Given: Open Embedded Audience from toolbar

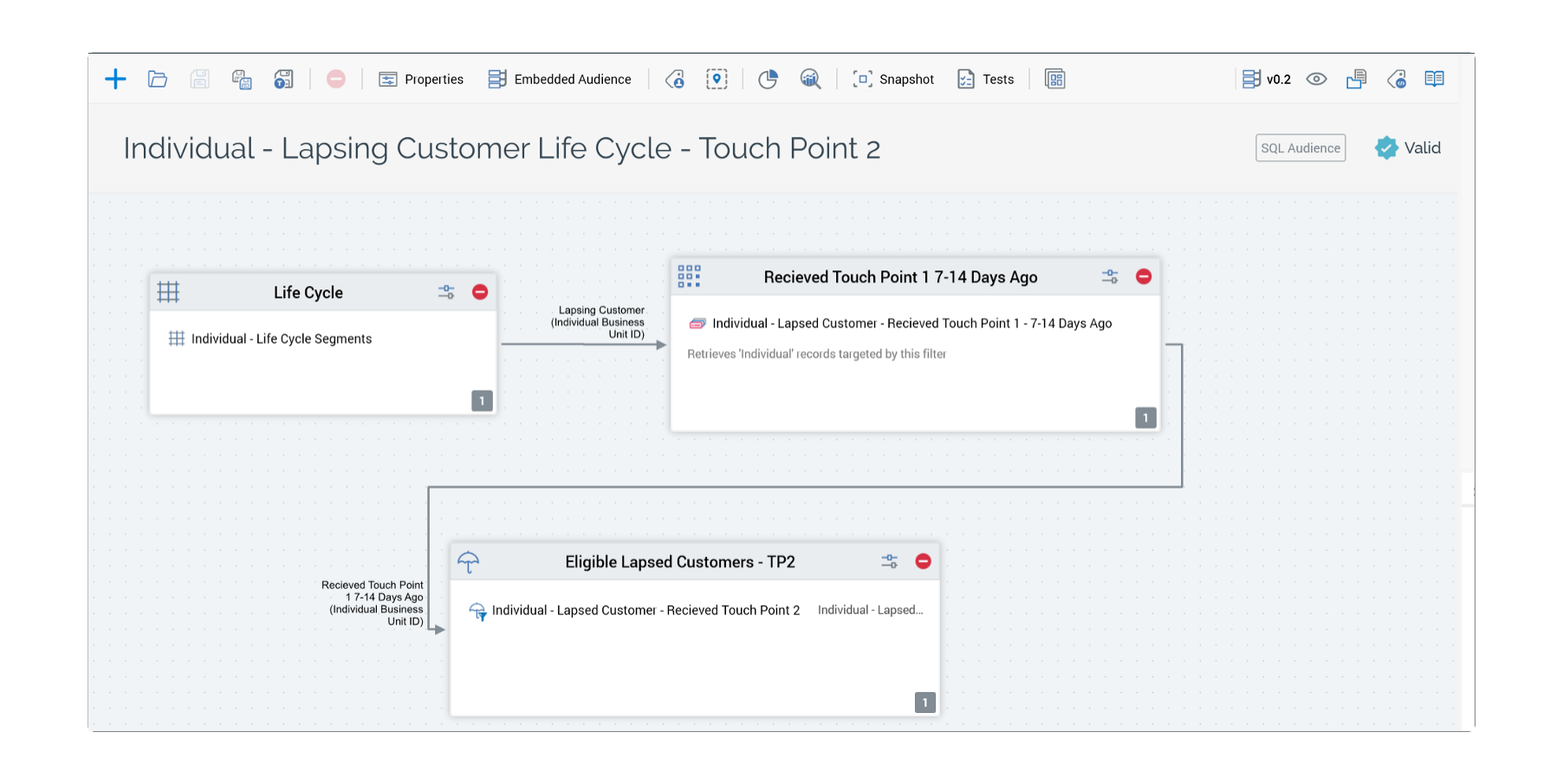Looking at the screenshot, I should [560, 80].
